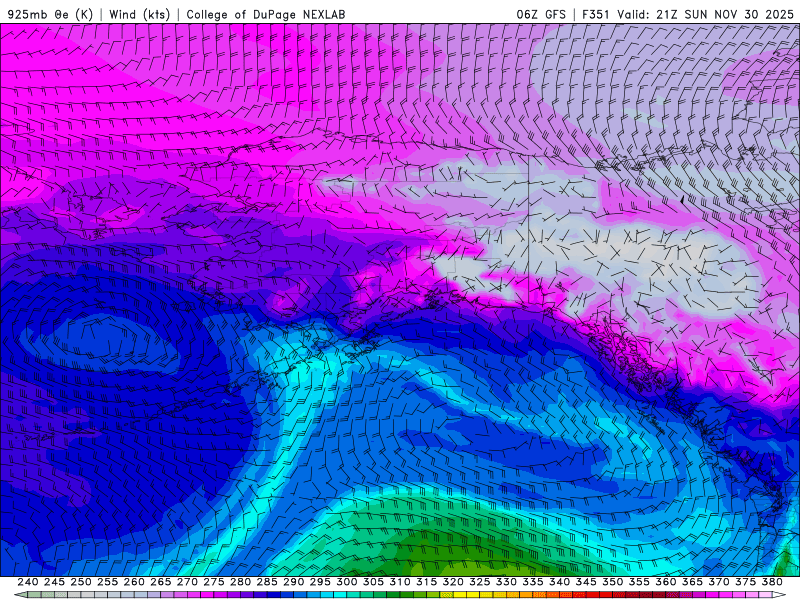Click the 250 colorbar value
This screenshot has width=800, height=600.
[81, 582]
